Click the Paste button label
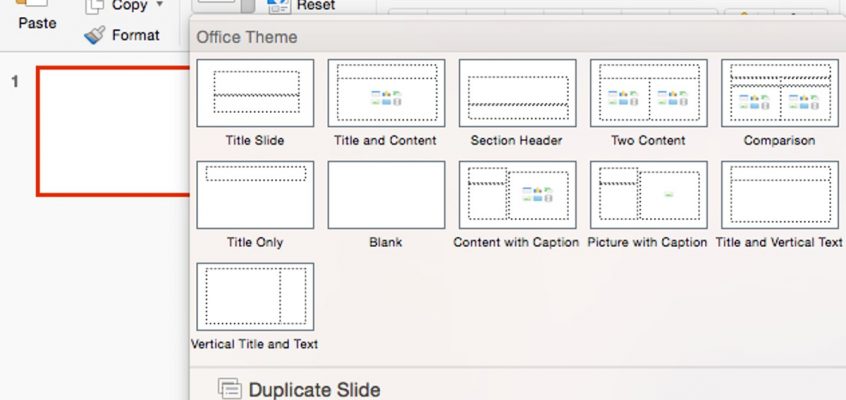The image size is (846, 400). tap(37, 23)
